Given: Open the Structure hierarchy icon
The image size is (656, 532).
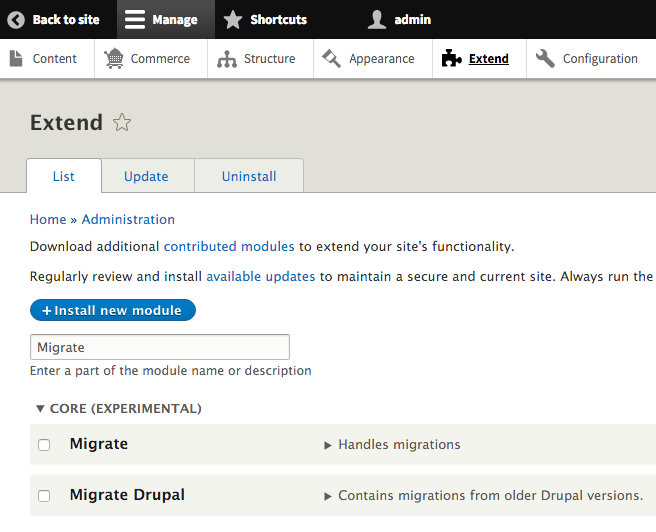Looking at the screenshot, I should [227, 59].
